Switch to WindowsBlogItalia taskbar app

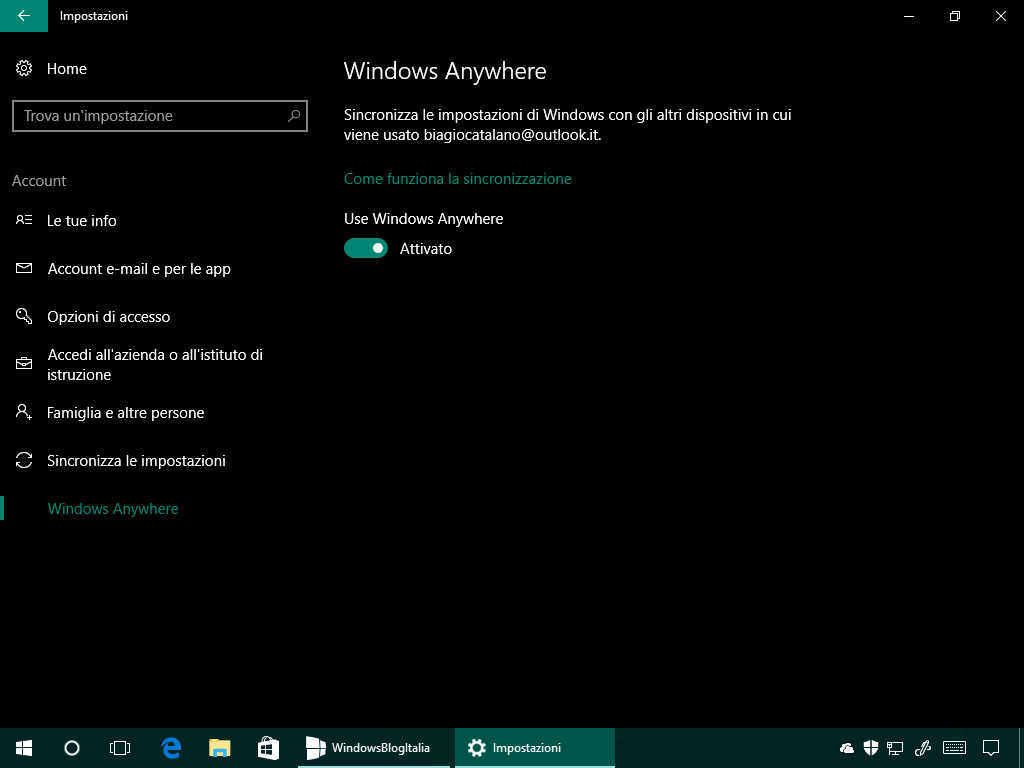[x=374, y=748]
